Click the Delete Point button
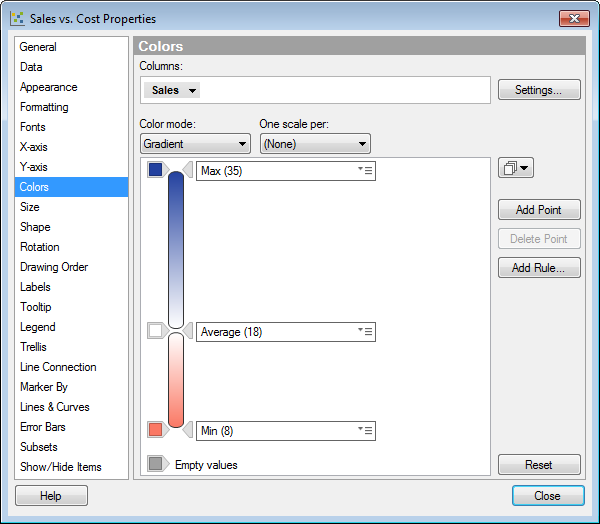The height and width of the screenshot is (524, 600). click(x=539, y=239)
